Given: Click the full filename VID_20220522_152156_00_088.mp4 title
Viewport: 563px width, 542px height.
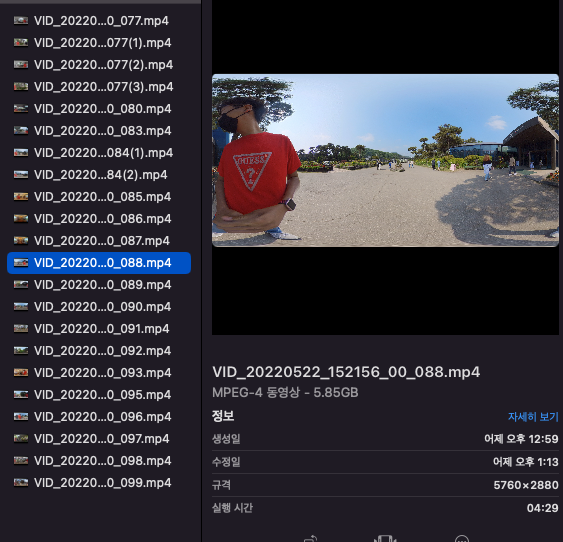Looking at the screenshot, I should [346, 372].
